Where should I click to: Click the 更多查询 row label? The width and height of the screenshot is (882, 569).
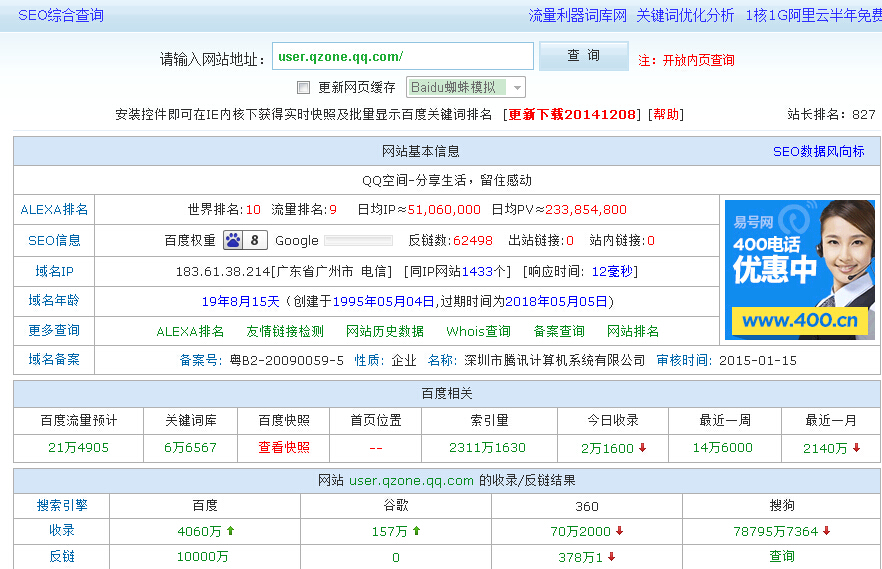click(x=54, y=331)
